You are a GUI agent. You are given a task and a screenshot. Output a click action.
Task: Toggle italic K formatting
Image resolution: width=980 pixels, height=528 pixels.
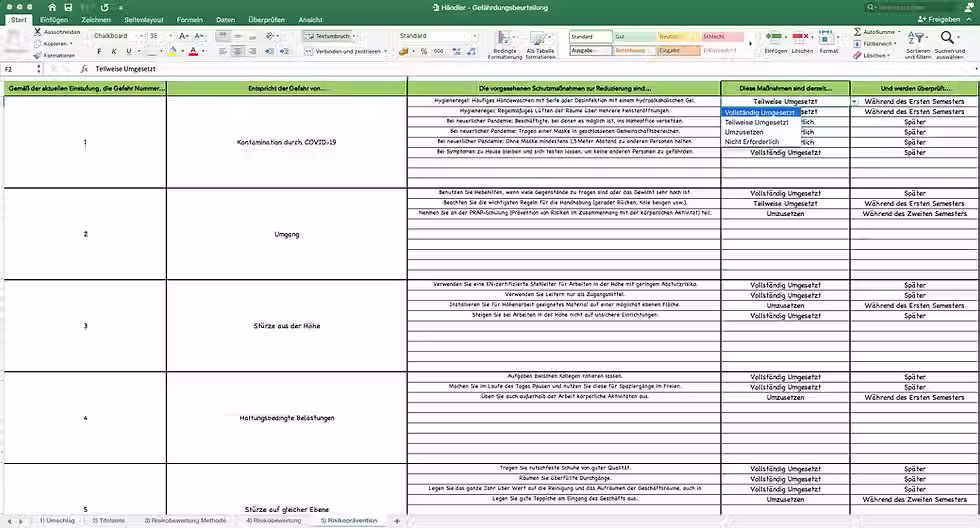pyautogui.click(x=114, y=51)
